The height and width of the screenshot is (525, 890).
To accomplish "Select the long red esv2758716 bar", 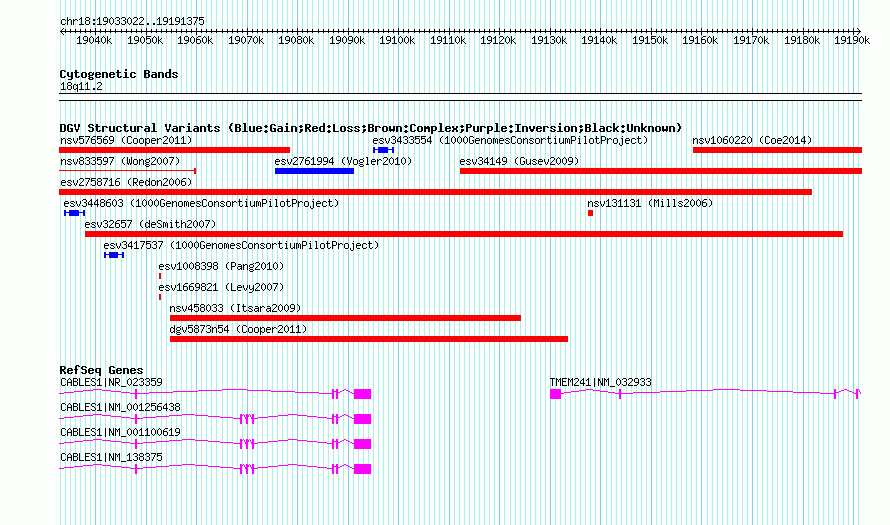I will pyautogui.click(x=435, y=192).
